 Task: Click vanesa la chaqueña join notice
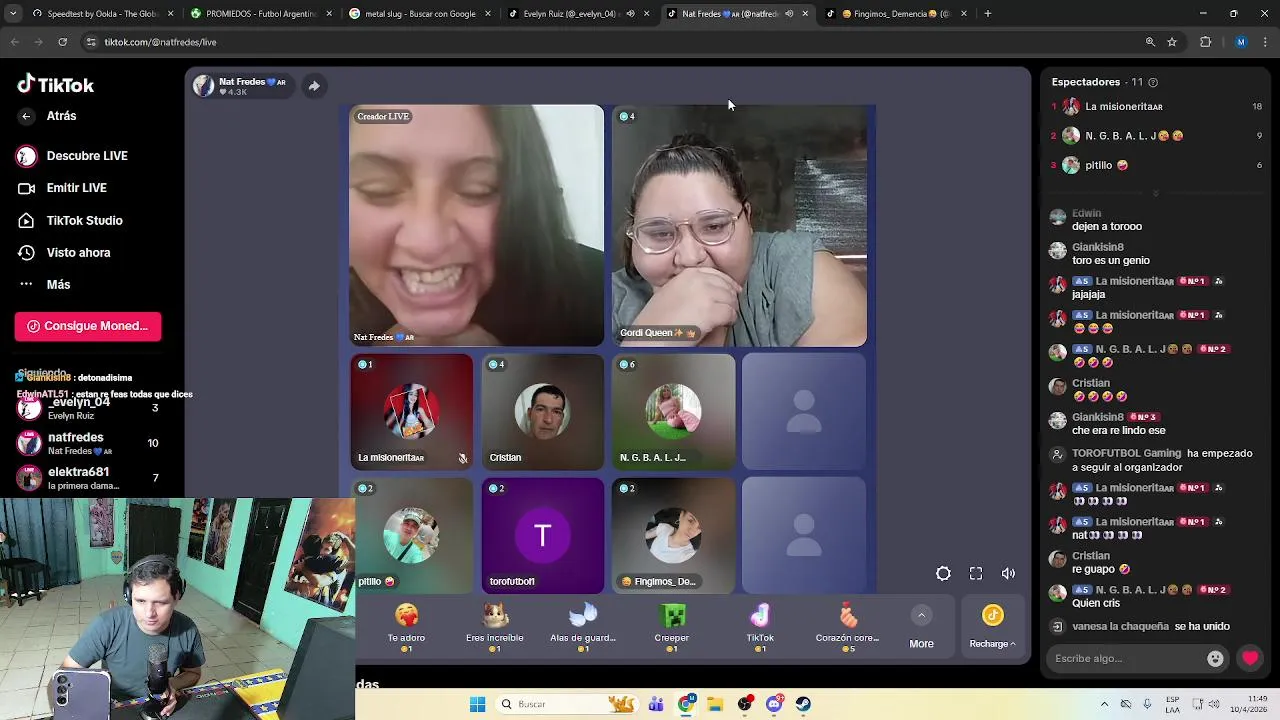1151,626
